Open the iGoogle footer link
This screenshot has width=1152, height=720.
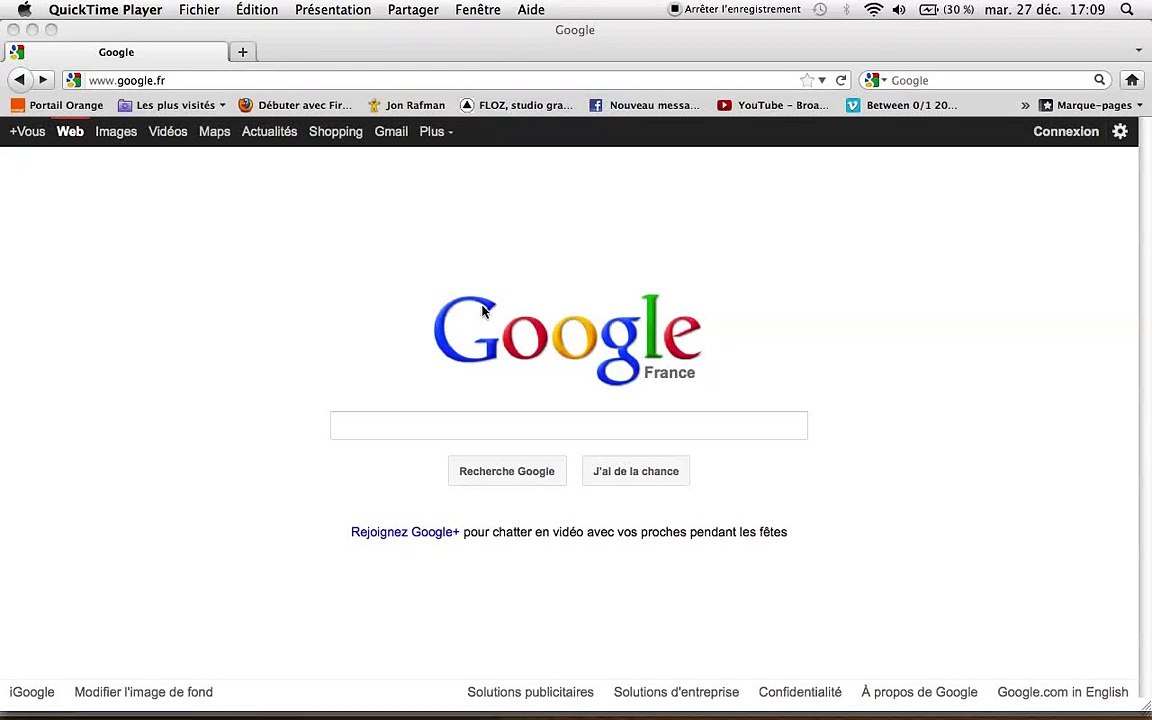point(32,692)
